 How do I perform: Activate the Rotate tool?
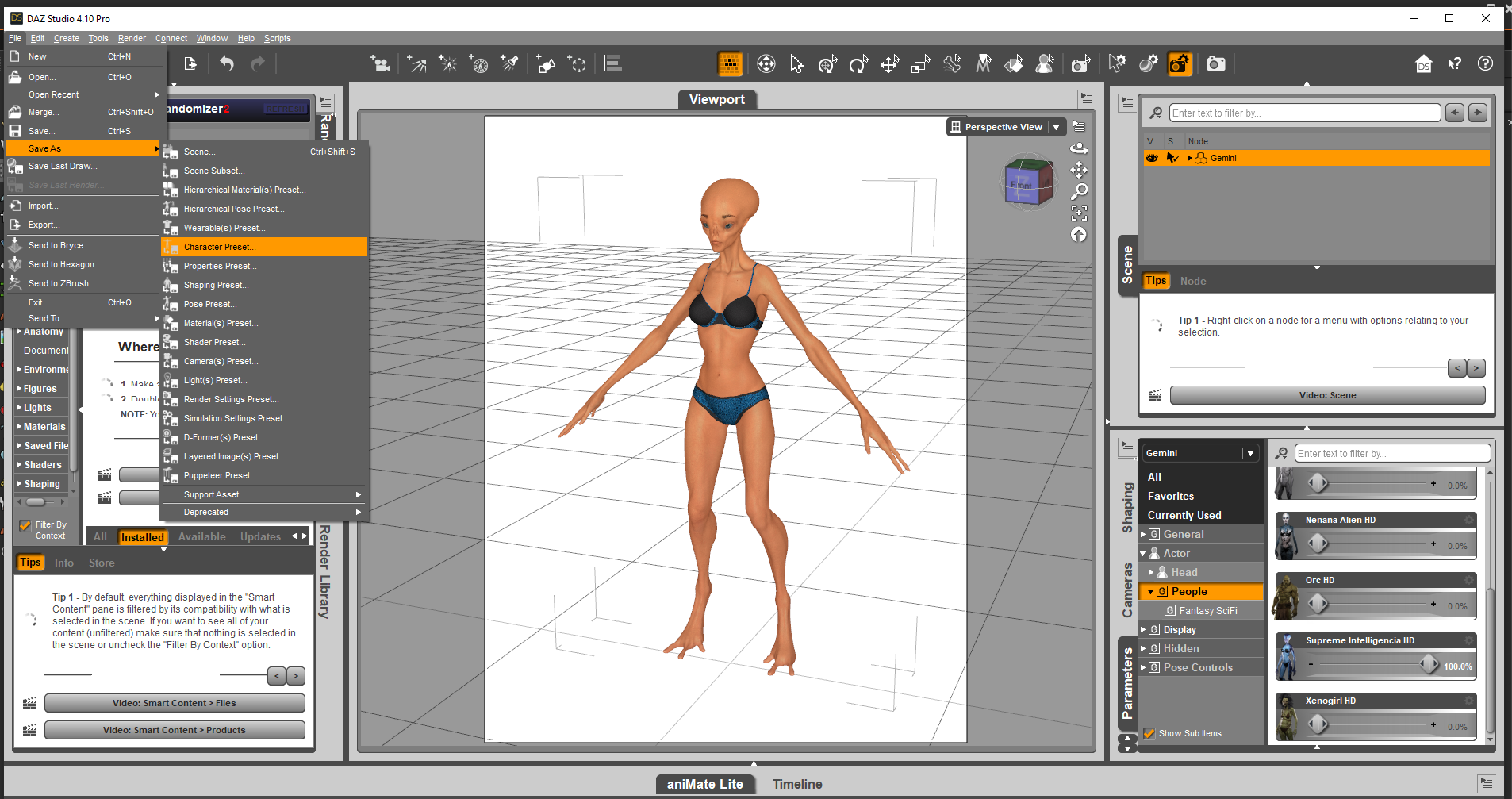(858, 64)
